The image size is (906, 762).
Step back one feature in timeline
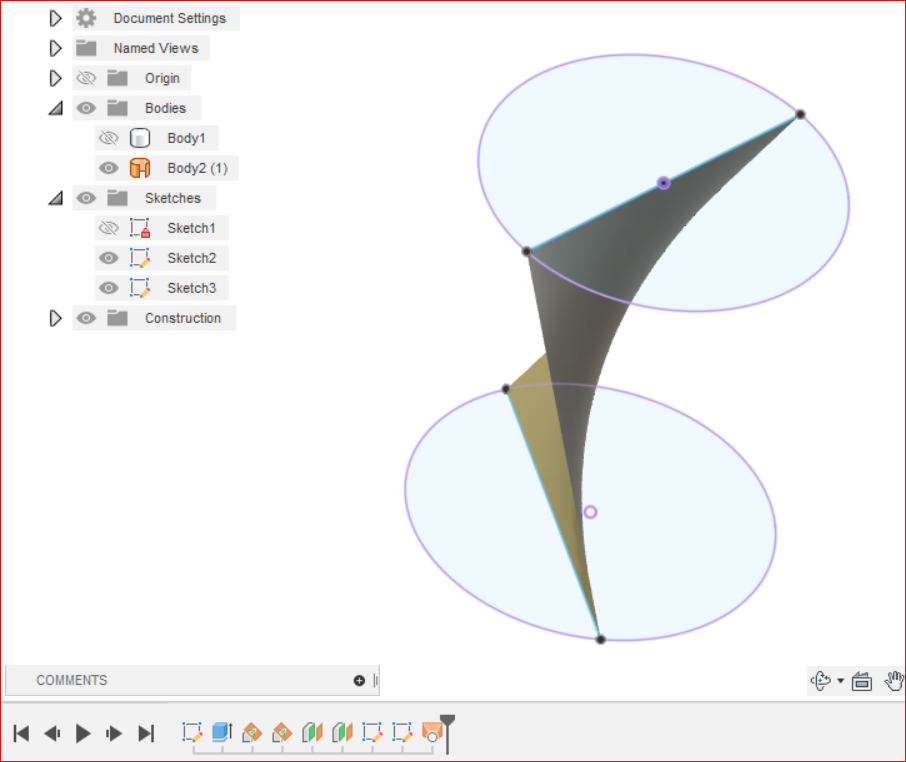(53, 734)
